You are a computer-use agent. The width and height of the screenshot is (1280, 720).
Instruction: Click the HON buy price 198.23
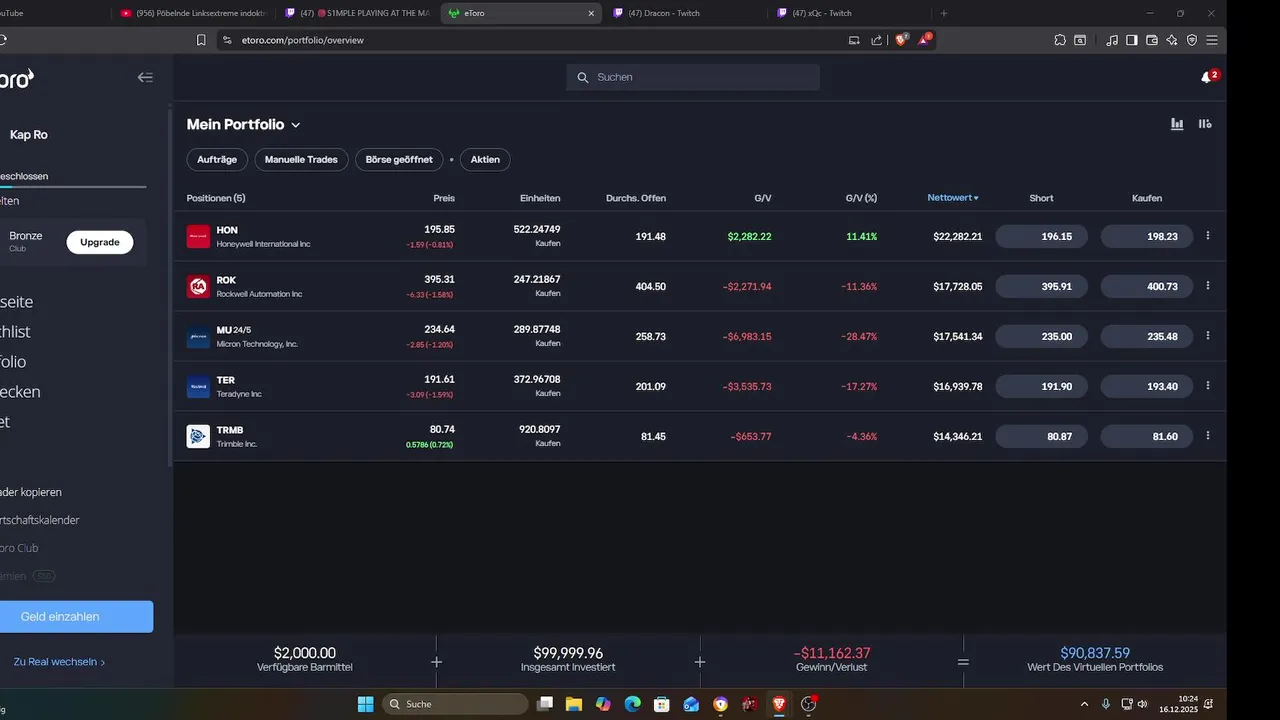1147,236
